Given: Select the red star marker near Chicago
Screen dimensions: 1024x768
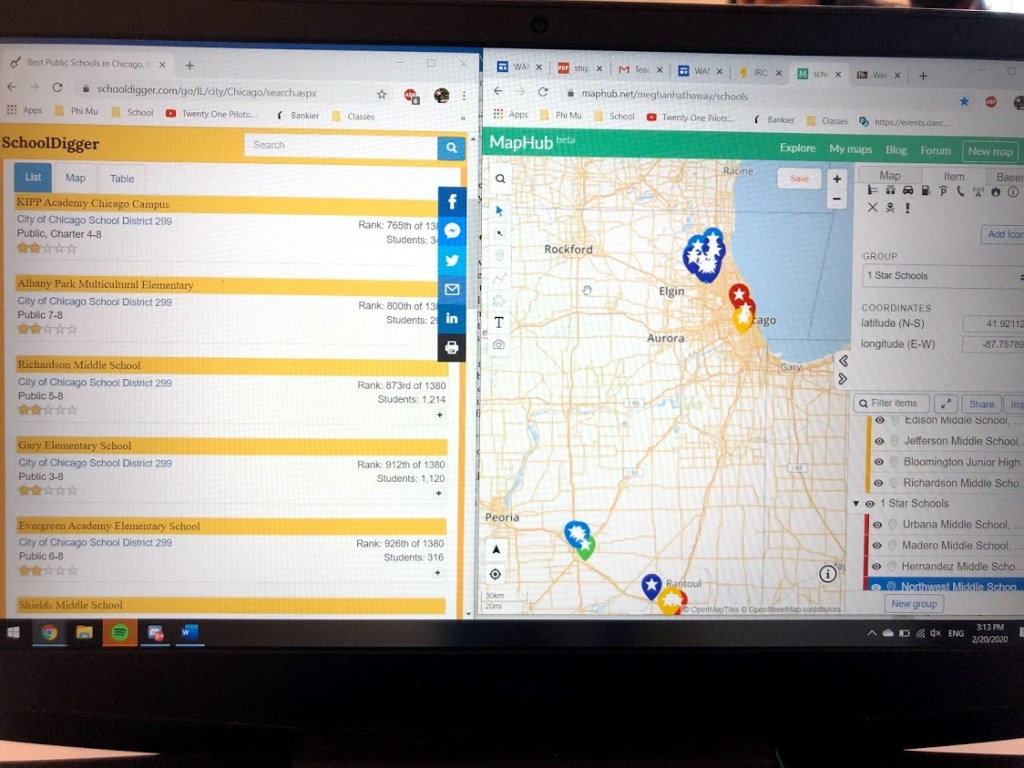Looking at the screenshot, I should pyautogui.click(x=738, y=294).
